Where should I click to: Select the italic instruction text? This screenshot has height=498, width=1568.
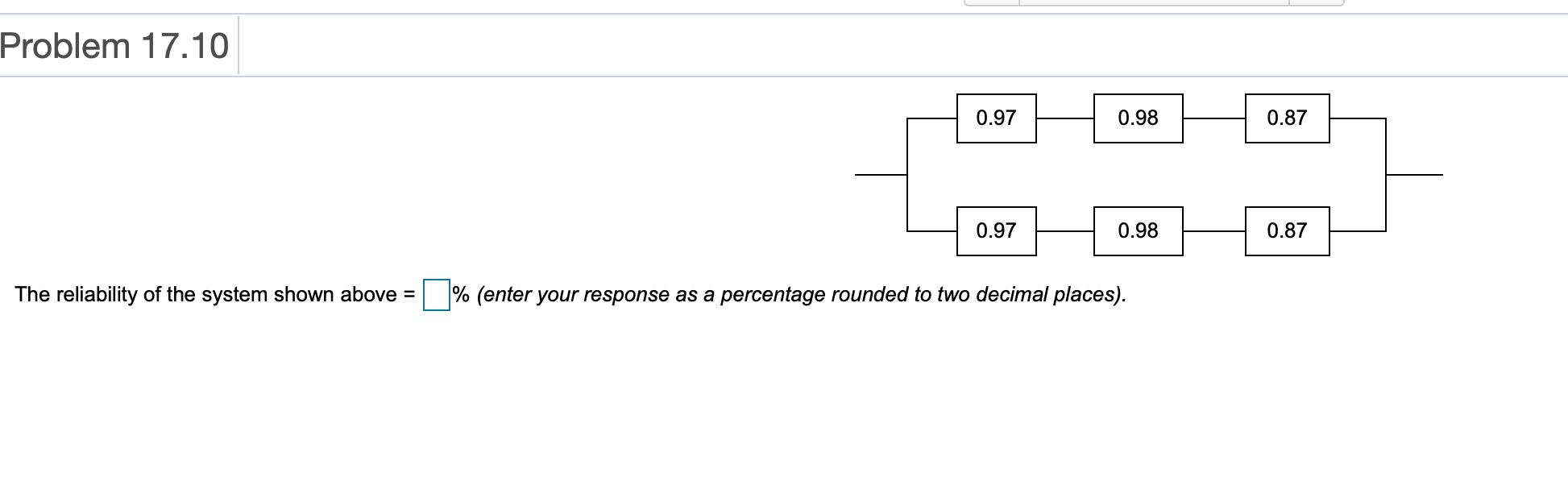coord(802,295)
